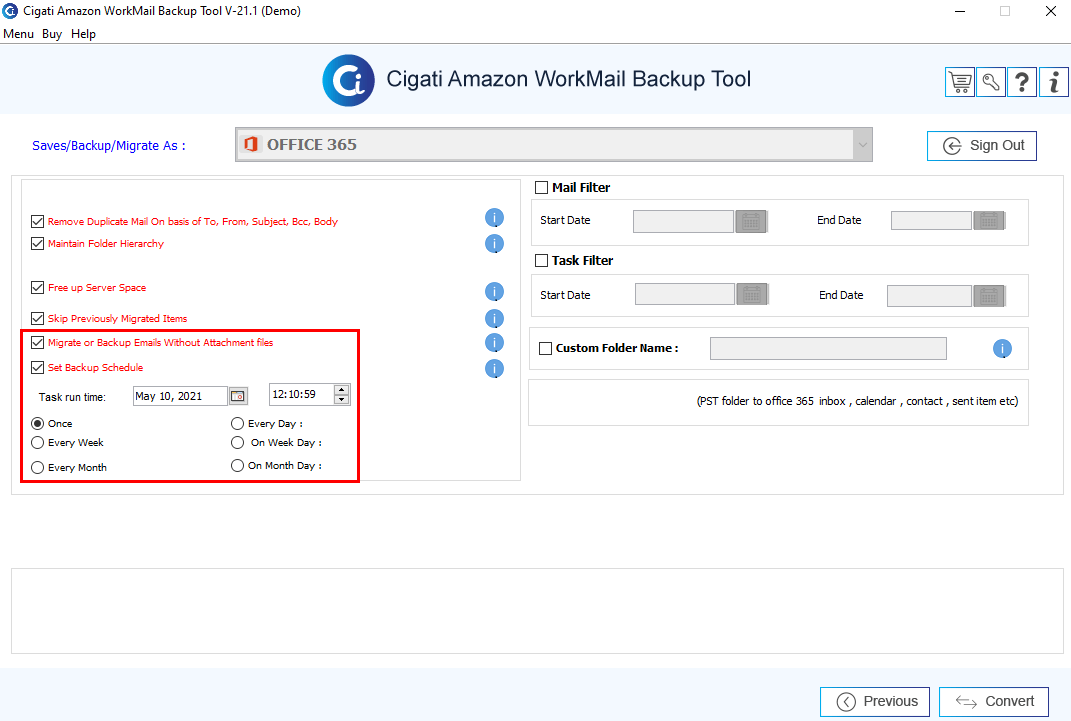
Task: Select the Every Day radio button
Action: (238, 423)
